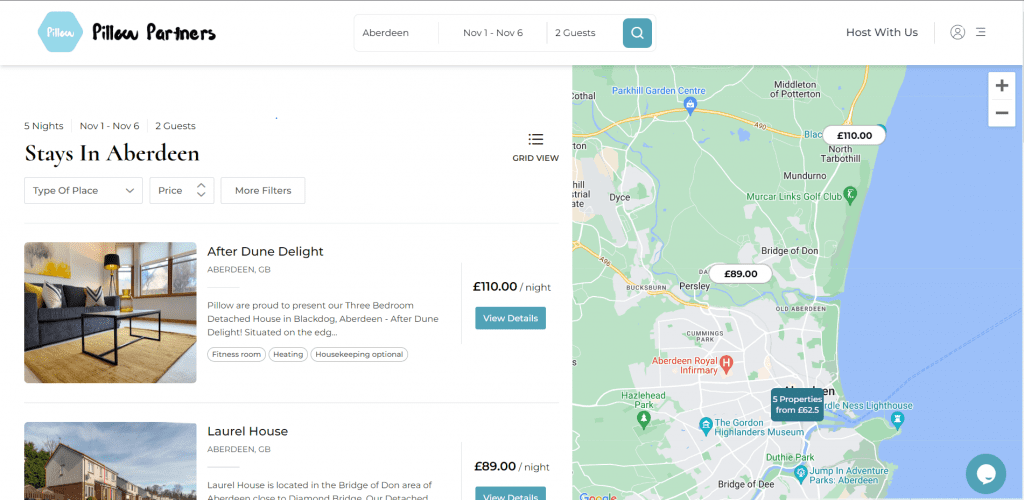Click the Heating tag
The image size is (1024, 500).
[288, 354]
